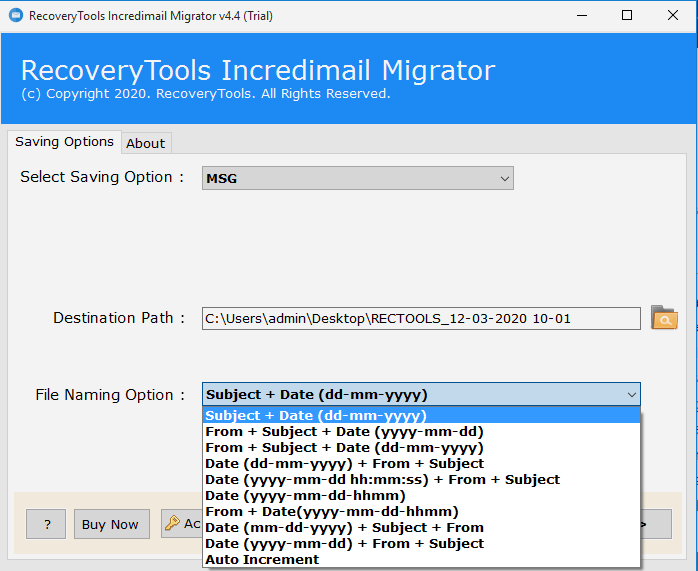Choose "Date (dd-mm-yyyy) + From + Subject"
The width and height of the screenshot is (698, 571).
(421, 464)
